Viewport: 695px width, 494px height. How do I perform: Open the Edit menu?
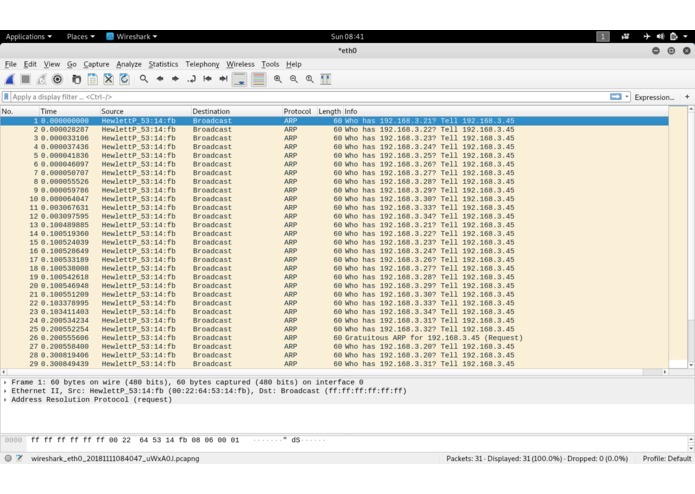[x=30, y=64]
